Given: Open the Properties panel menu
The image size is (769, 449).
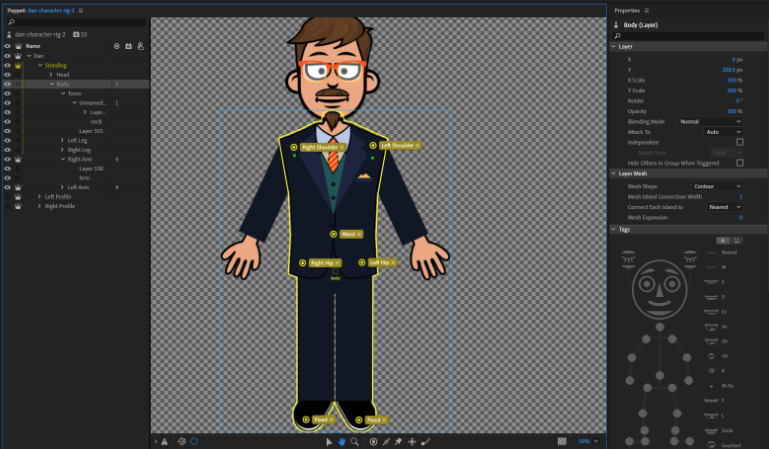Looking at the screenshot, I should pos(646,9).
